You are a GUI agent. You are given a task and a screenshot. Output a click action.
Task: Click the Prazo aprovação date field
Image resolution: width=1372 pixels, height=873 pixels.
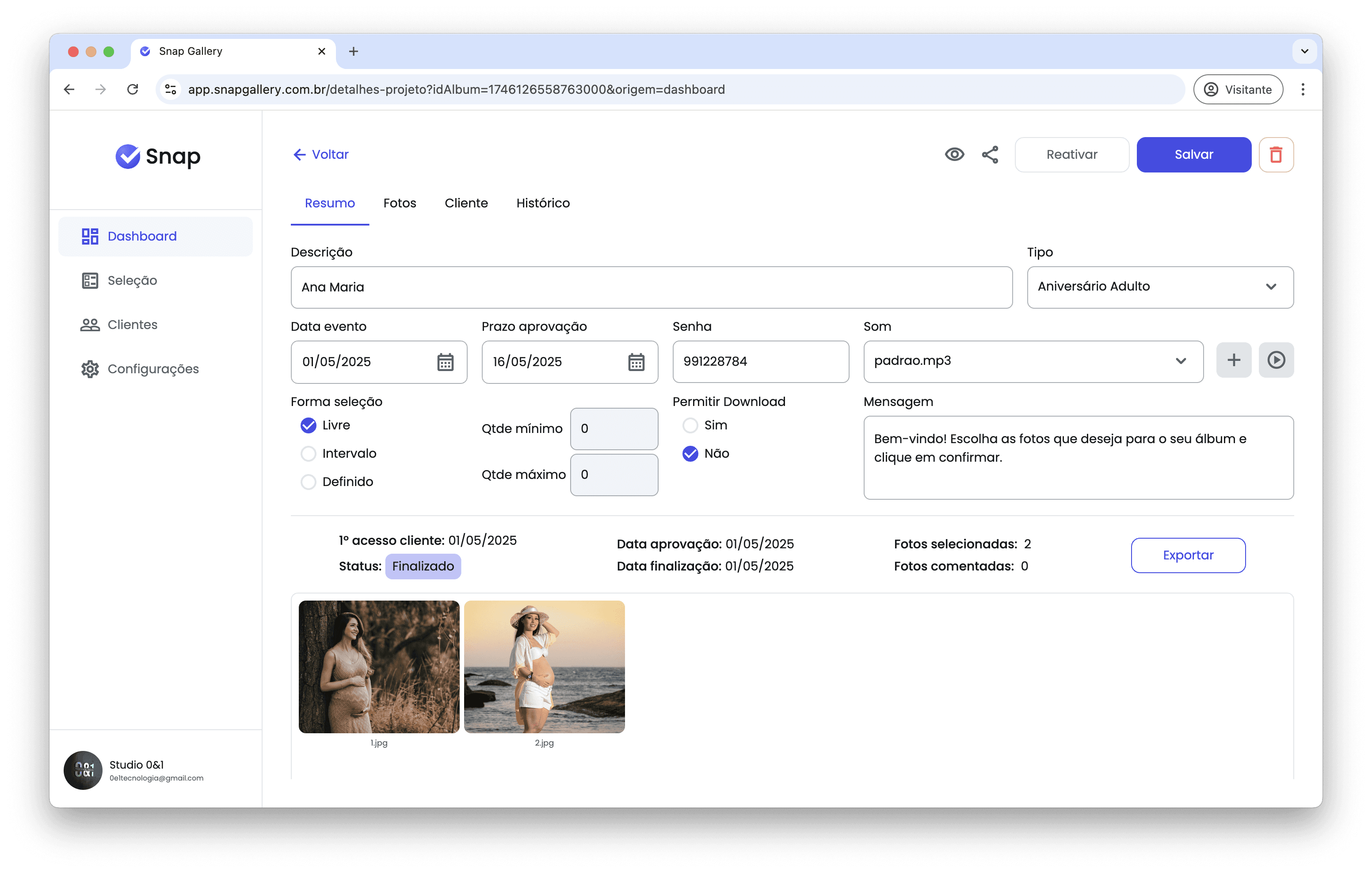point(570,362)
